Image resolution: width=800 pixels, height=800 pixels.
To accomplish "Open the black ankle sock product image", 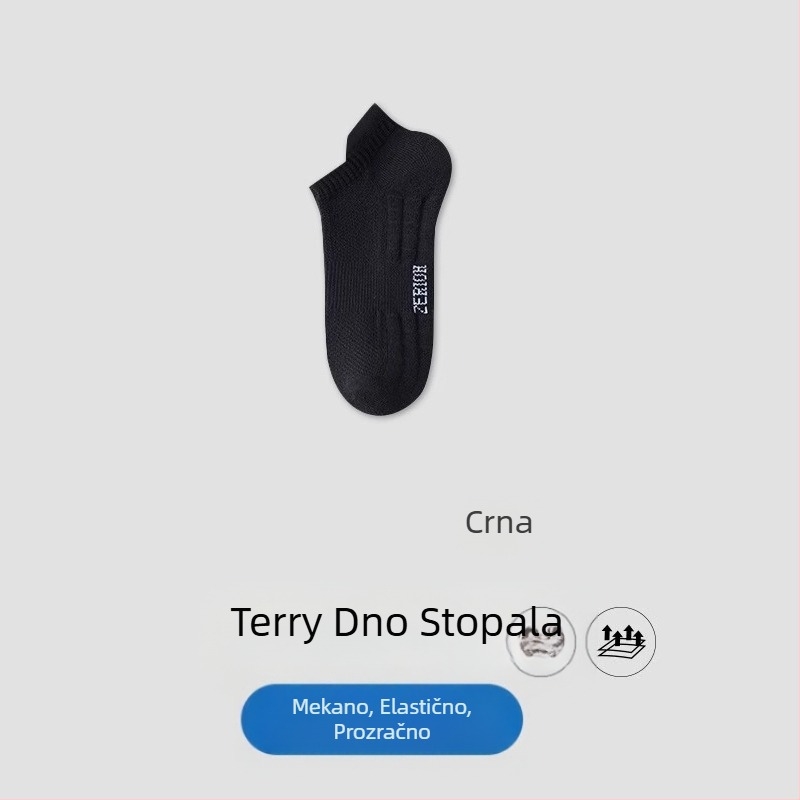I will [x=381, y=259].
